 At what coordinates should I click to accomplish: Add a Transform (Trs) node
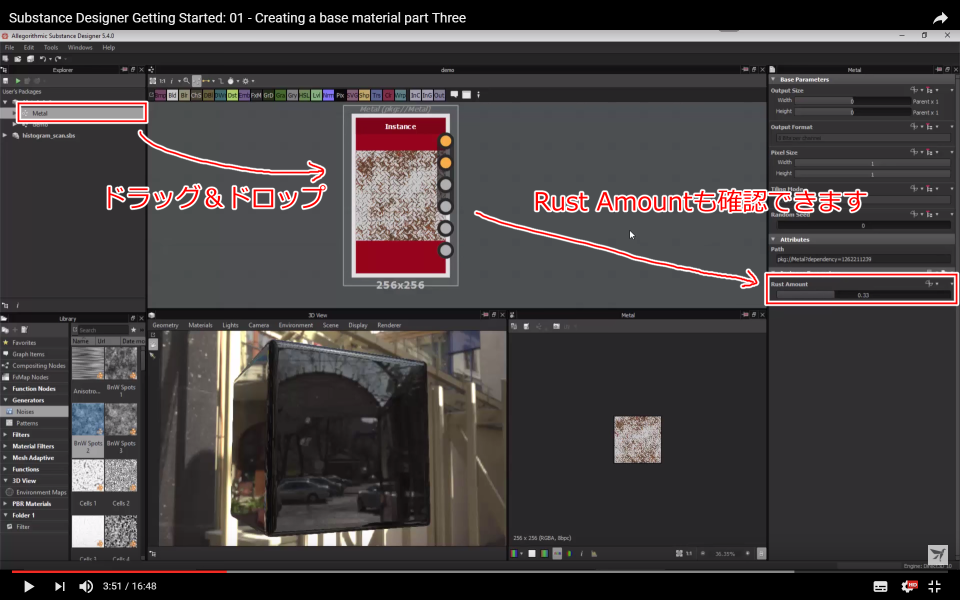[x=376, y=96]
